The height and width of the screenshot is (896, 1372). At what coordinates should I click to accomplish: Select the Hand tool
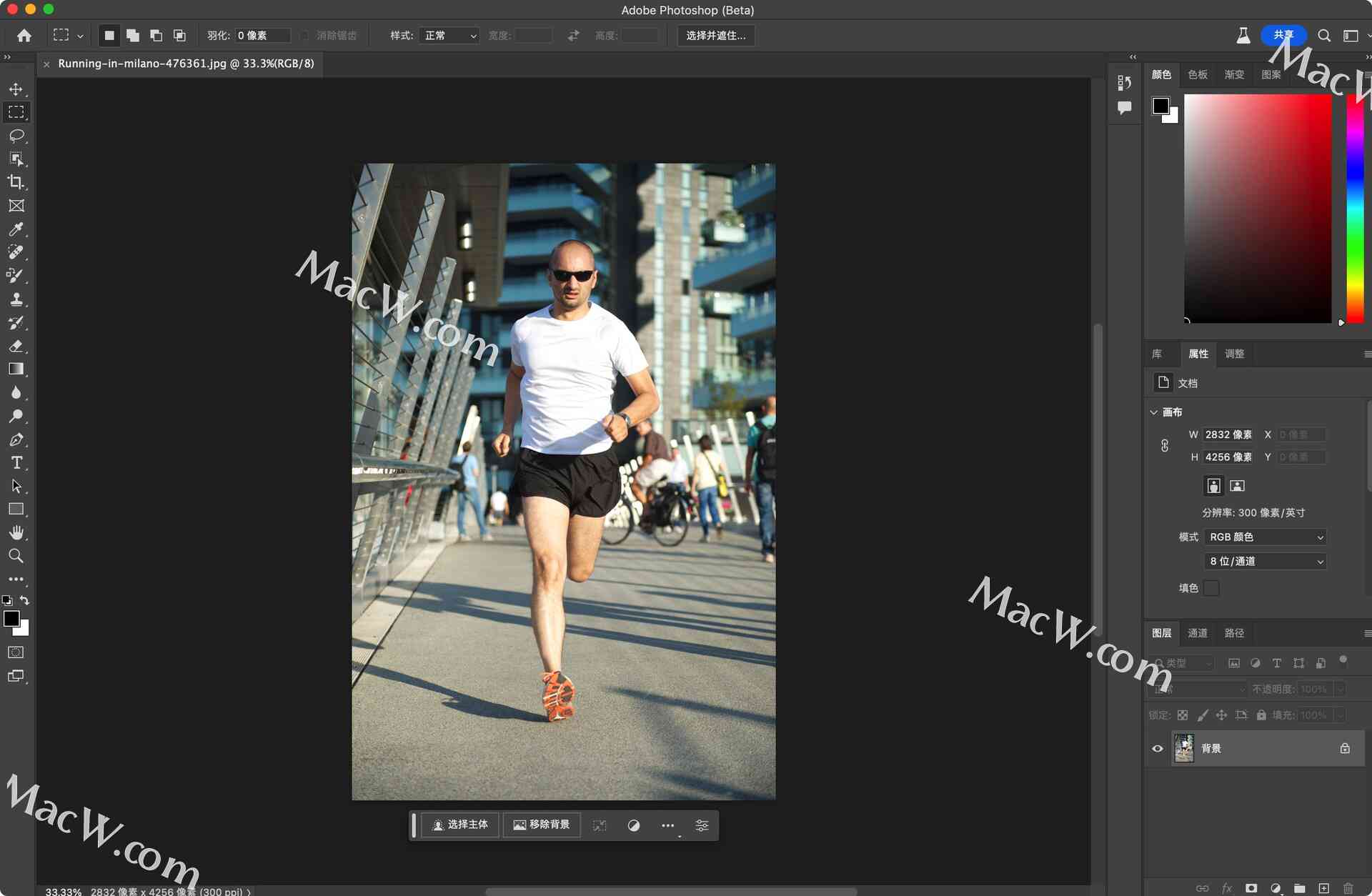(x=16, y=533)
